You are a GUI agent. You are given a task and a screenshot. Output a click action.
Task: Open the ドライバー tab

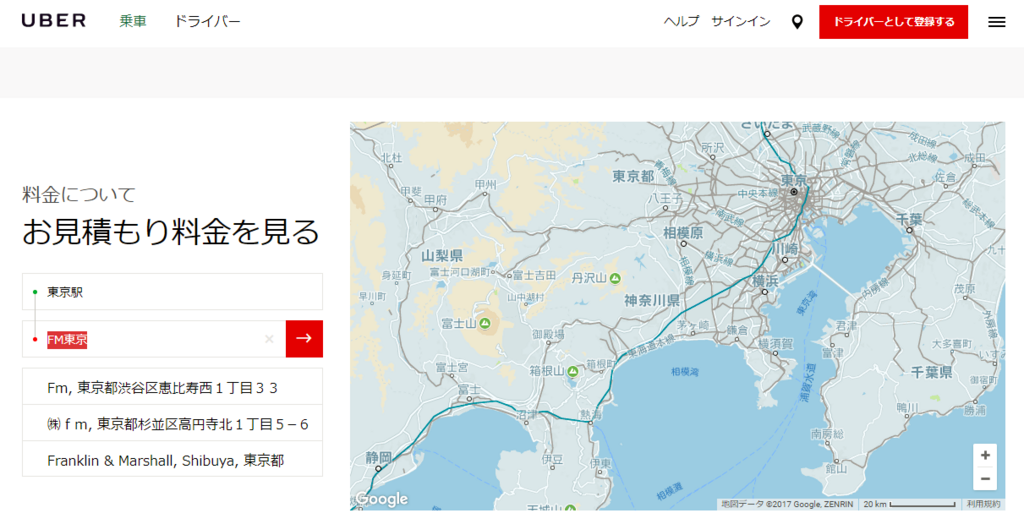point(207,22)
